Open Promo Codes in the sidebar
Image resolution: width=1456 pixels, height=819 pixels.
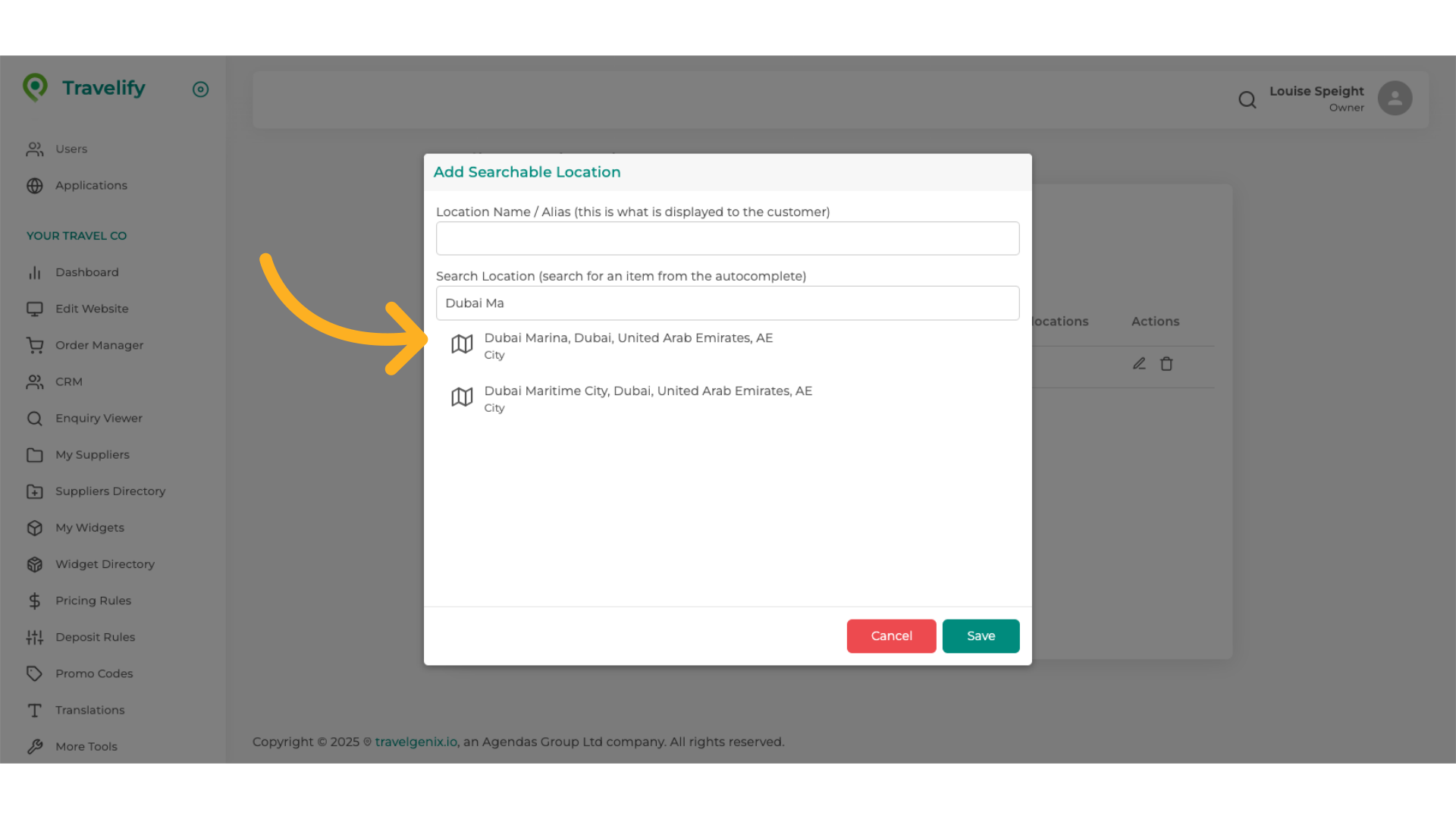94,673
